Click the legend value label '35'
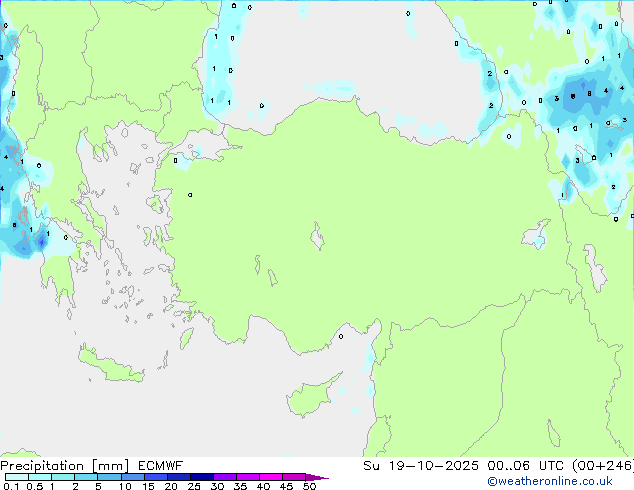The width and height of the screenshot is (634, 490). (240, 486)
